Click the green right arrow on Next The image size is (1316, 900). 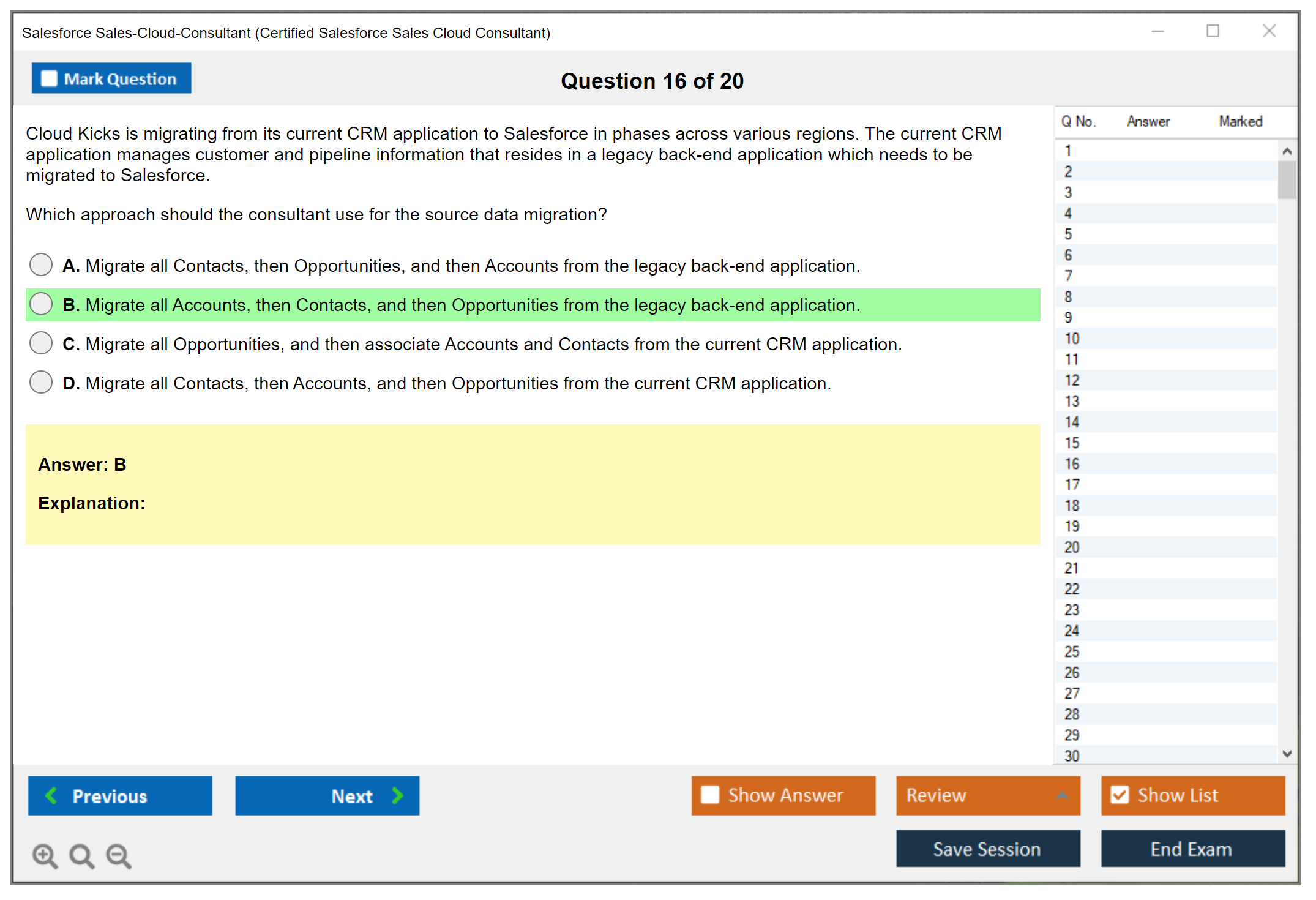point(398,795)
